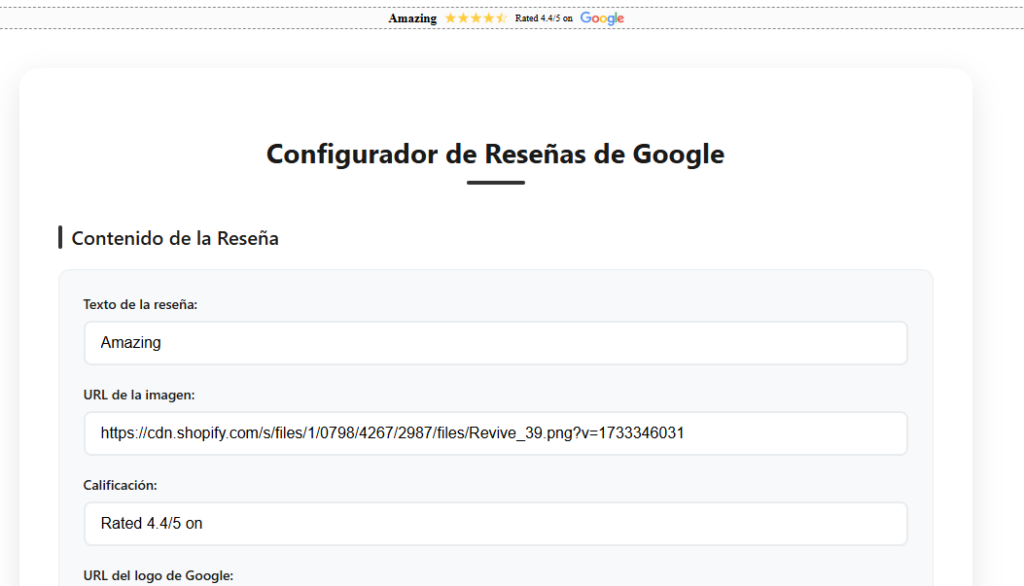The image size is (1024, 586).
Task: Click the underline divider below the page title
Action: click(x=496, y=182)
